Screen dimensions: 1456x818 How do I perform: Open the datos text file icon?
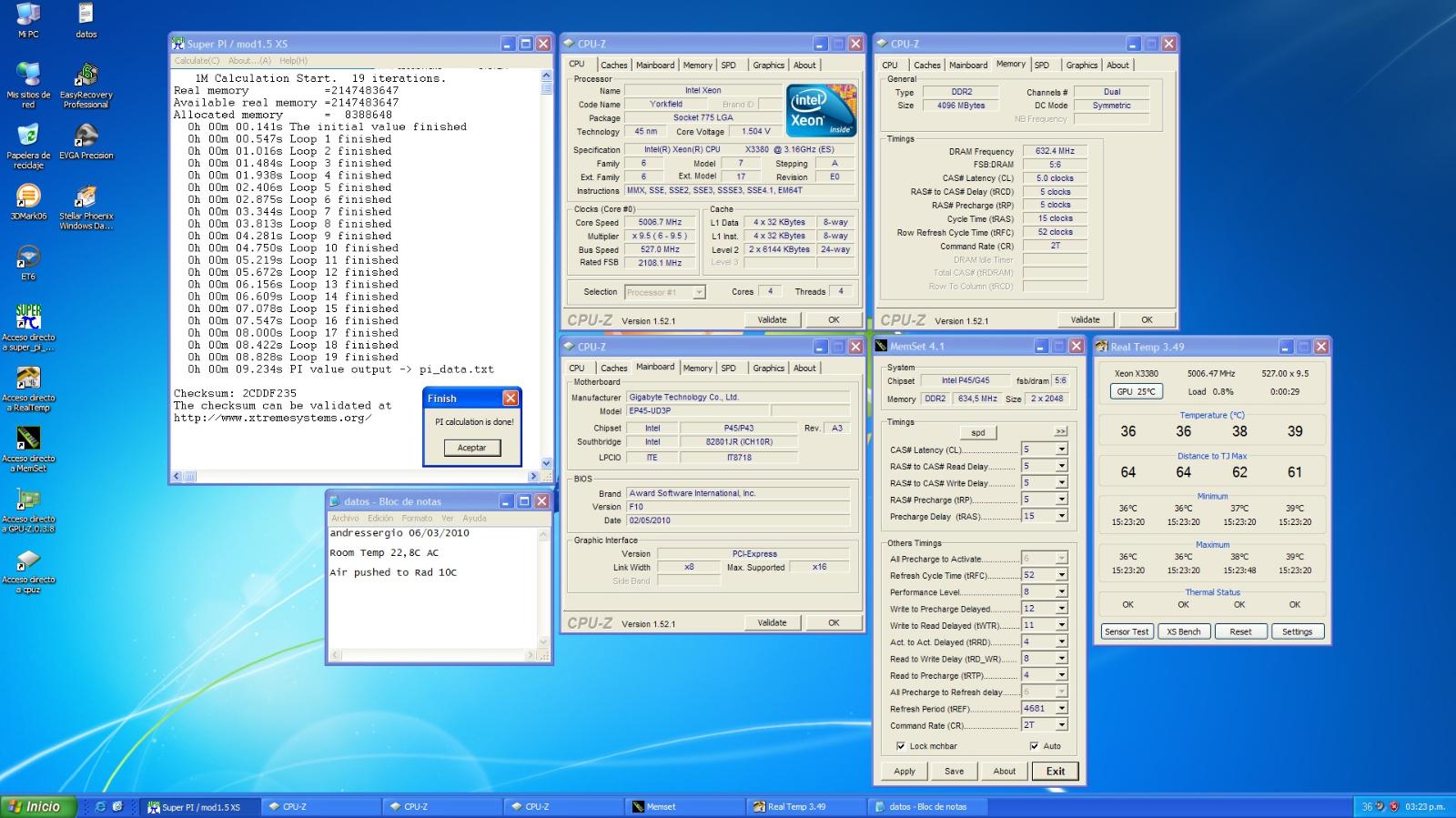coord(86,18)
